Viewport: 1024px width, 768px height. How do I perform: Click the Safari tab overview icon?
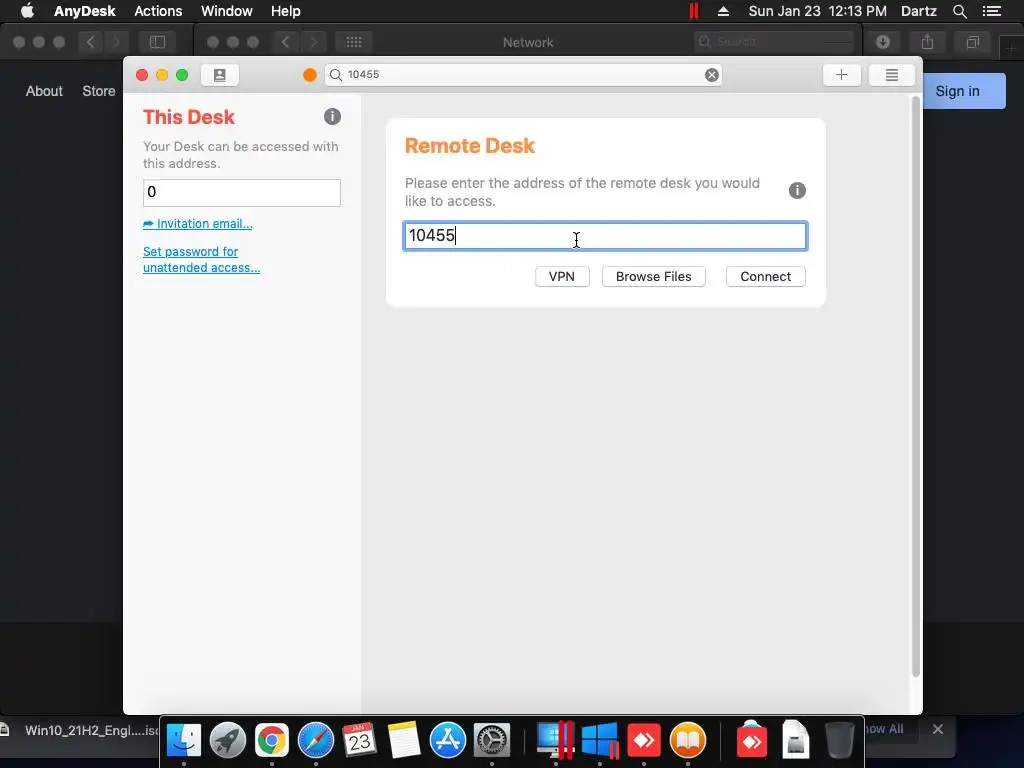pyautogui.click(x=972, y=42)
